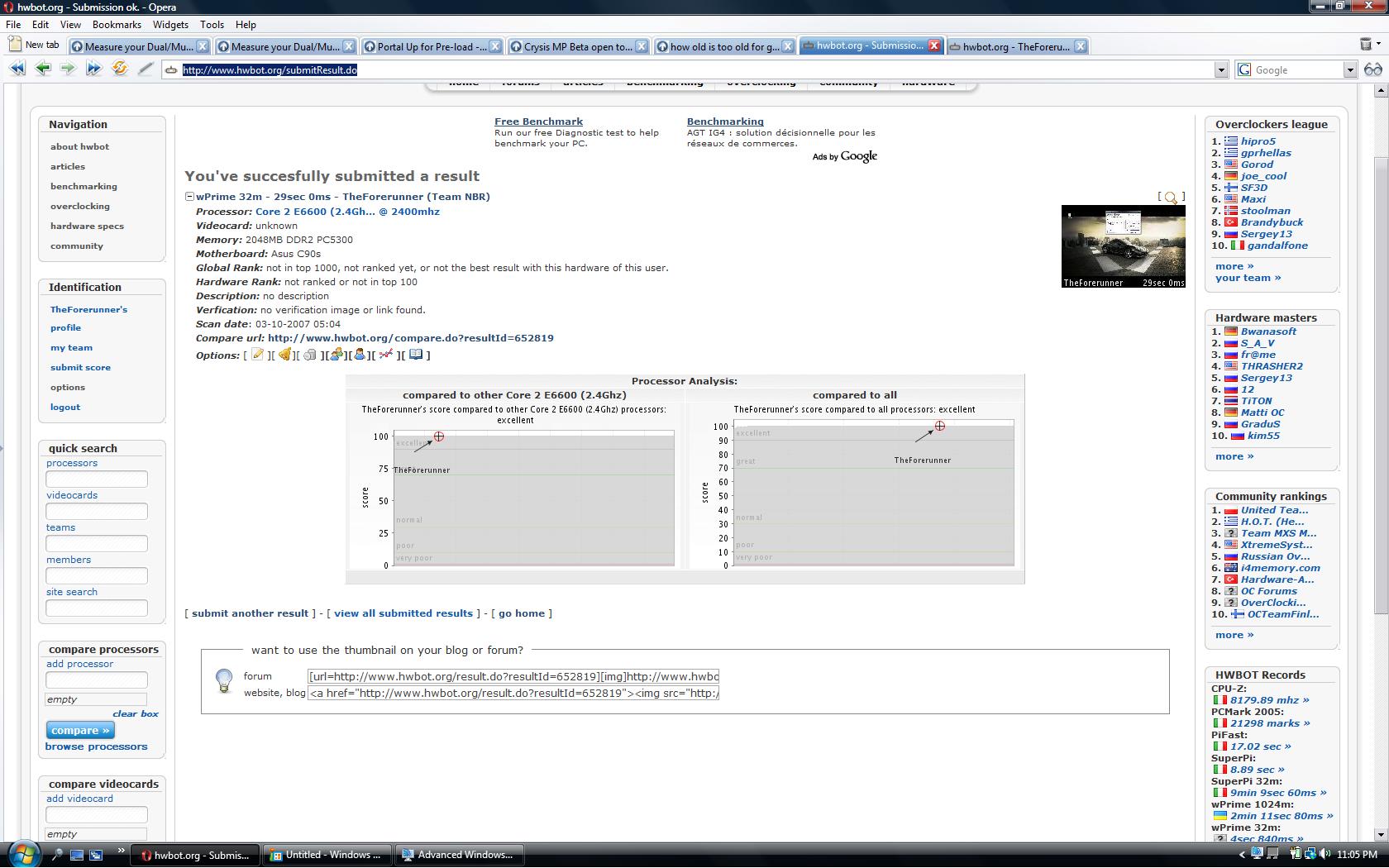Click Bwanasoft in Hardware masters

[x=1268, y=331]
